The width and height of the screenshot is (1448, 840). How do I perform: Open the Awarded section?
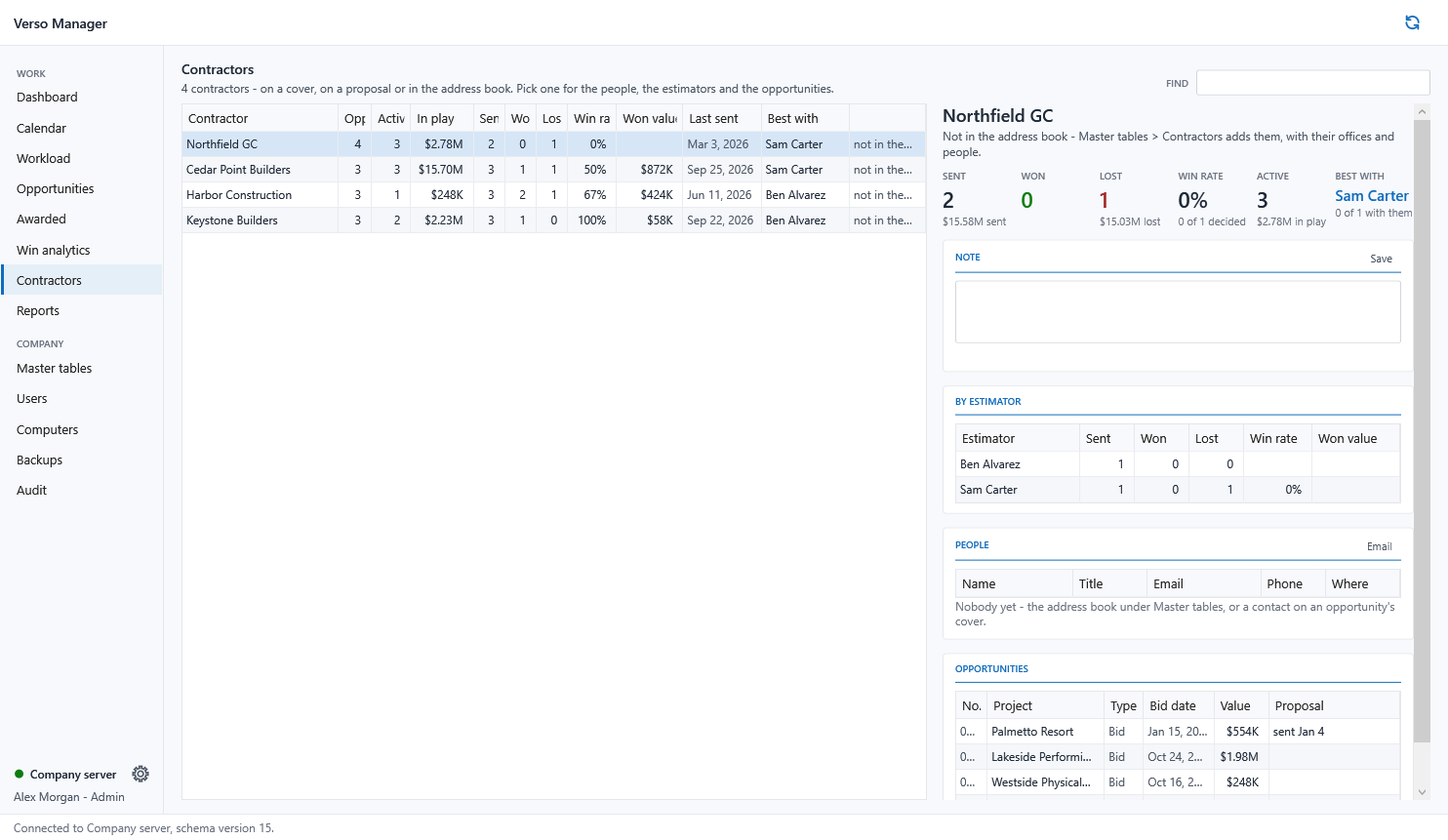click(82, 219)
